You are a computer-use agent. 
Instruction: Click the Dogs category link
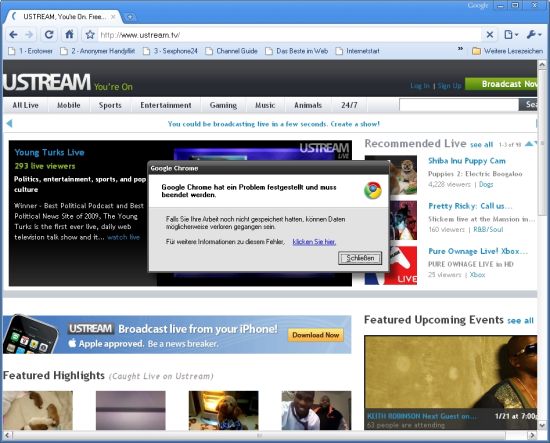pos(486,184)
